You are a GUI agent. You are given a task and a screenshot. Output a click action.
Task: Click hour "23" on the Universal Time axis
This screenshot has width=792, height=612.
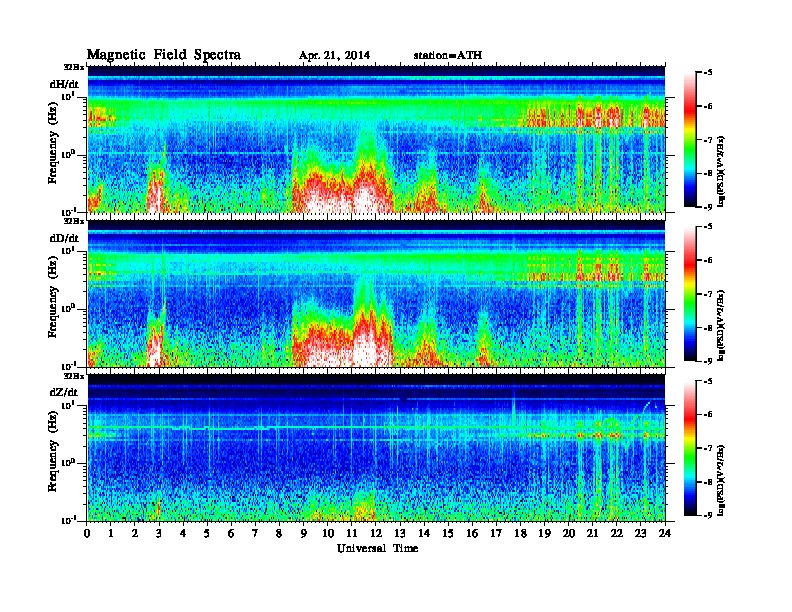(640, 533)
